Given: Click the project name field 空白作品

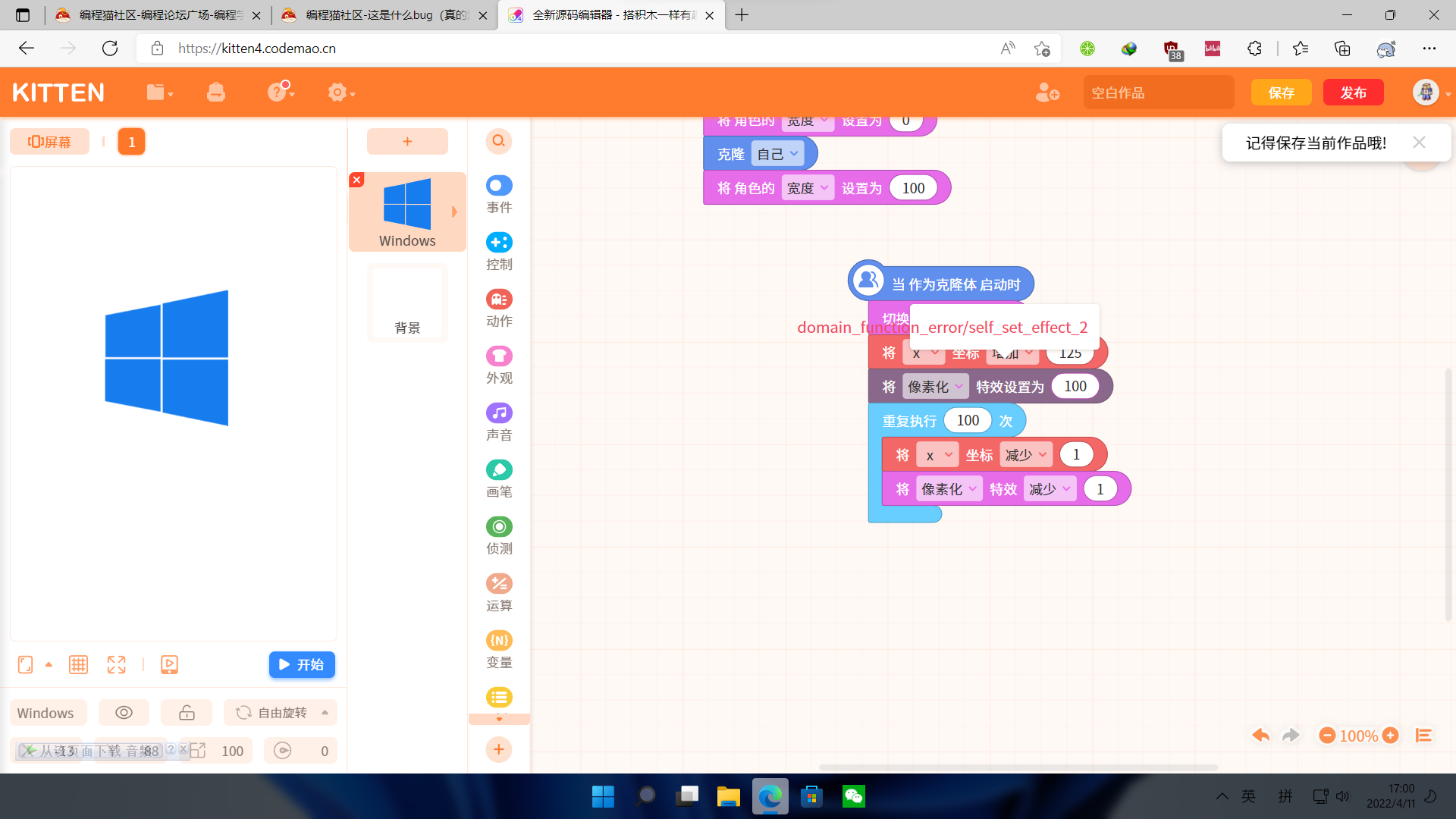Looking at the screenshot, I should 1159,93.
